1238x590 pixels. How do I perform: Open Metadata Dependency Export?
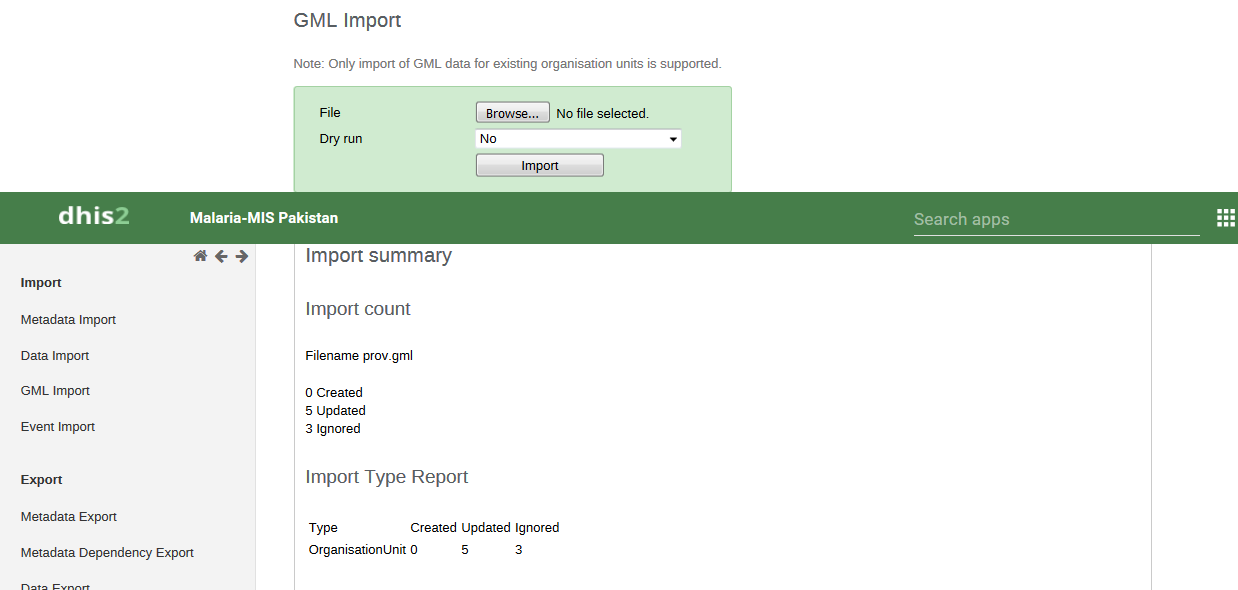tap(107, 553)
